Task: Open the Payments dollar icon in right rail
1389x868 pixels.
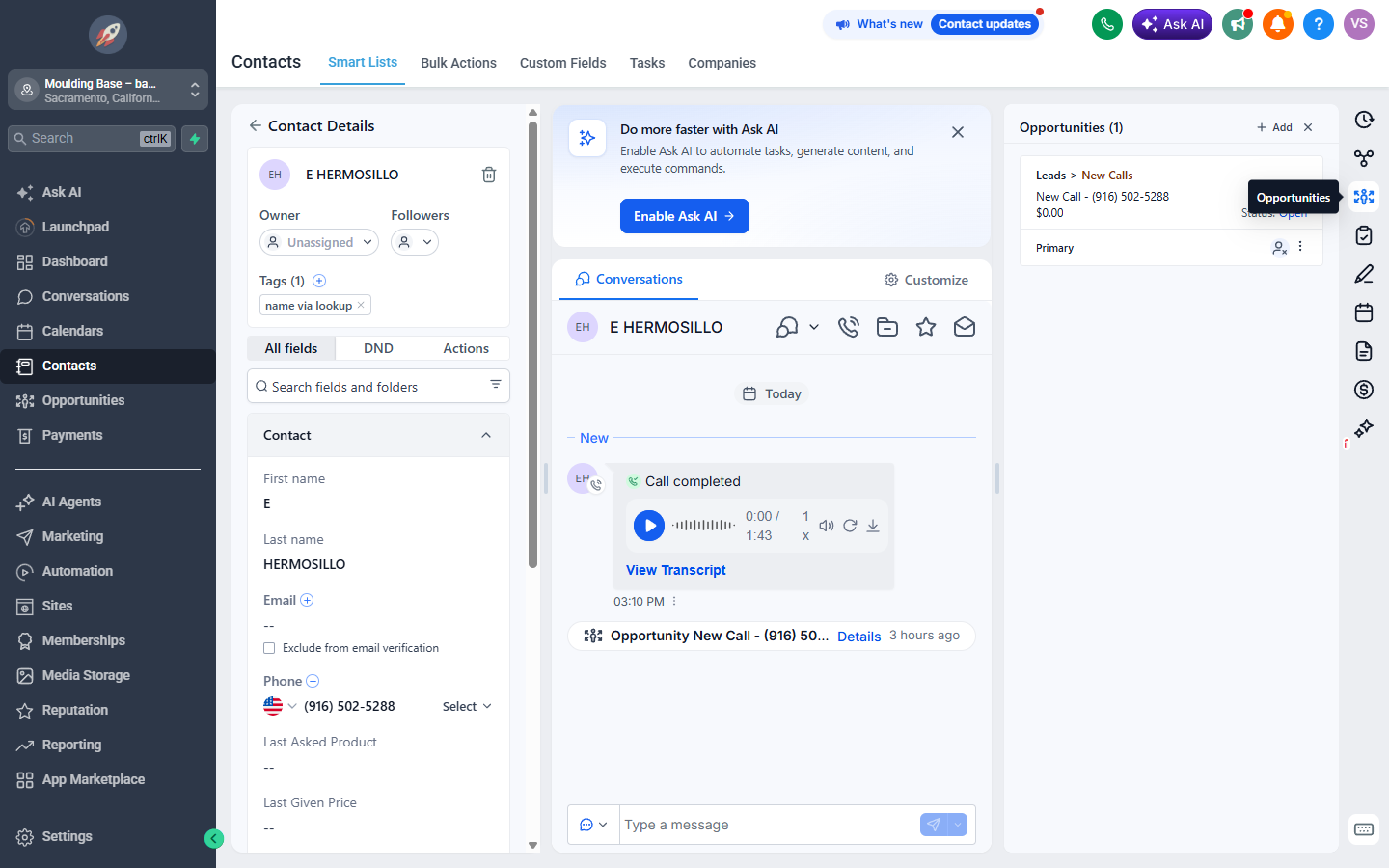Action: (1364, 390)
